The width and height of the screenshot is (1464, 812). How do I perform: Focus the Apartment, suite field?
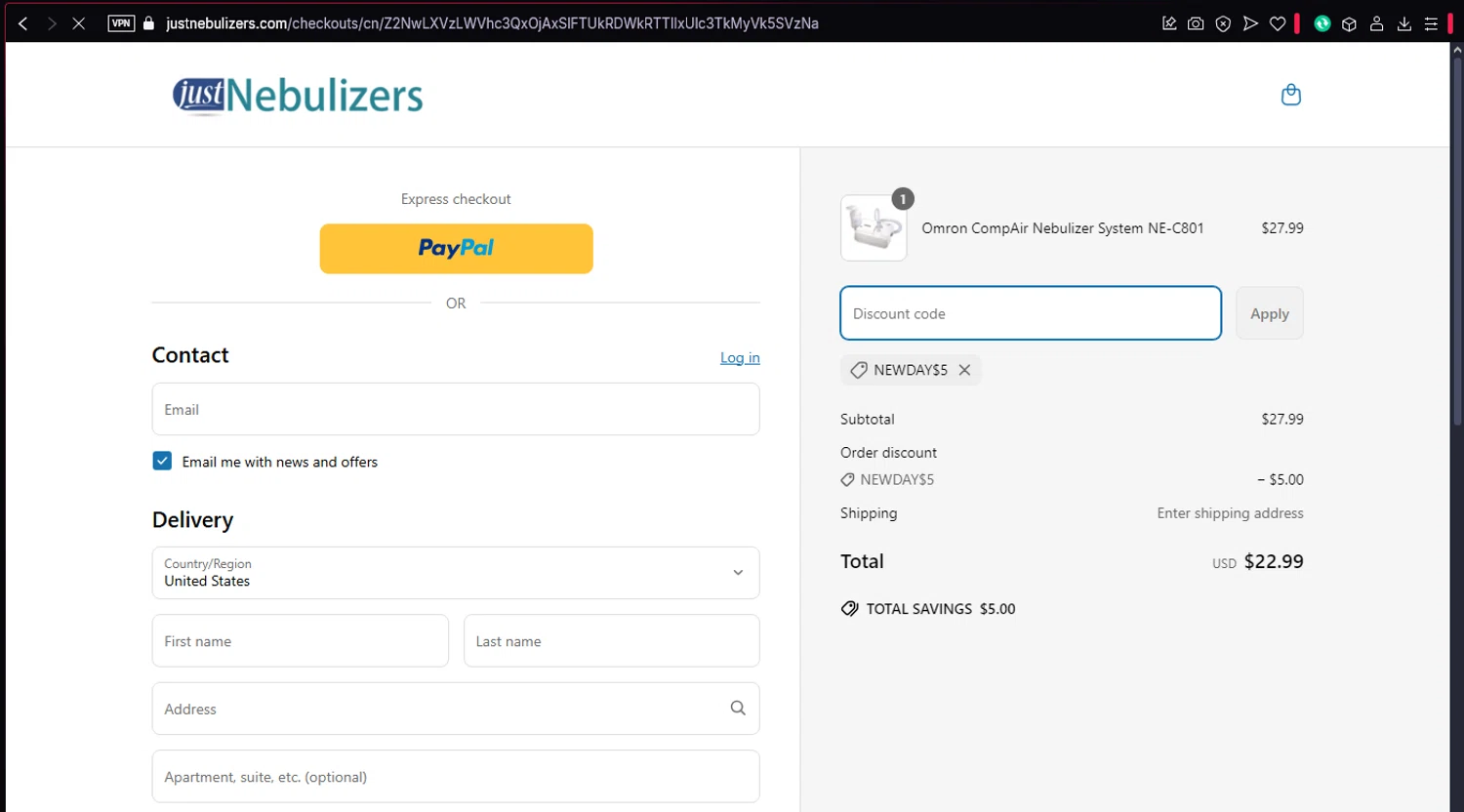456,777
